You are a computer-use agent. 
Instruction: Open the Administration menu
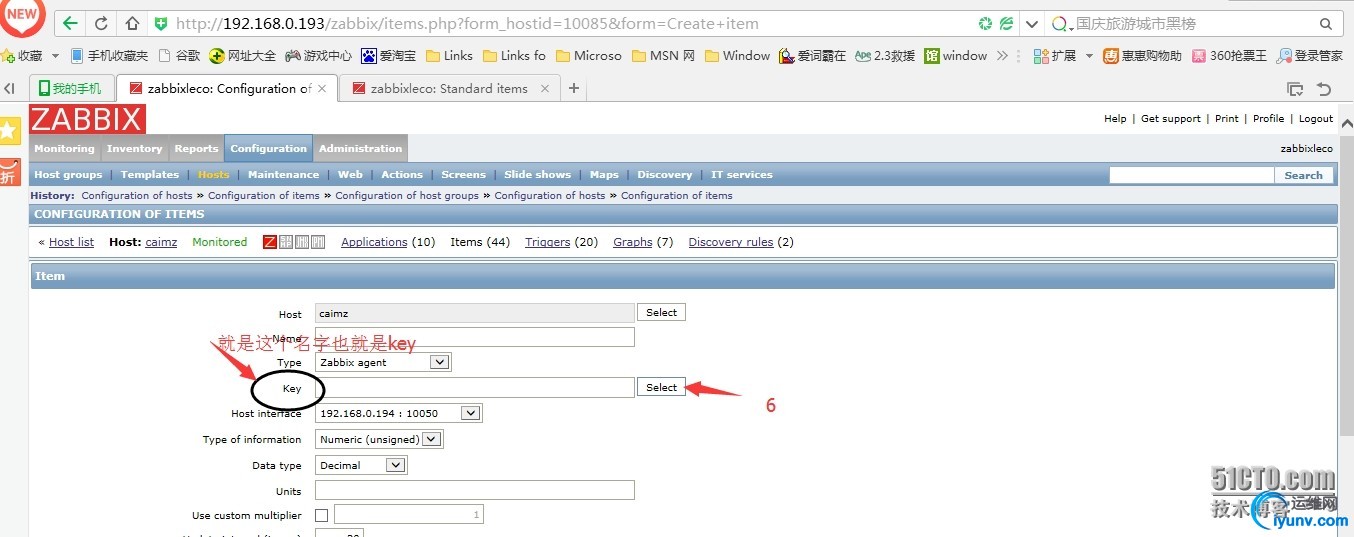pos(360,148)
